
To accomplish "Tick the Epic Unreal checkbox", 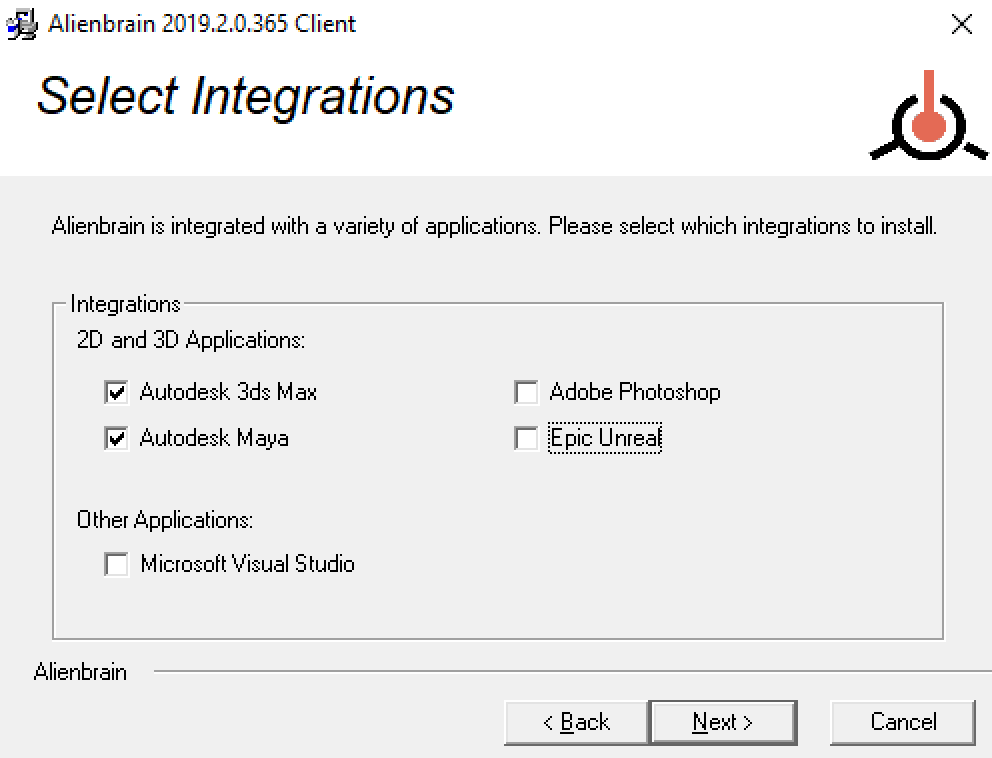I will (526, 438).
